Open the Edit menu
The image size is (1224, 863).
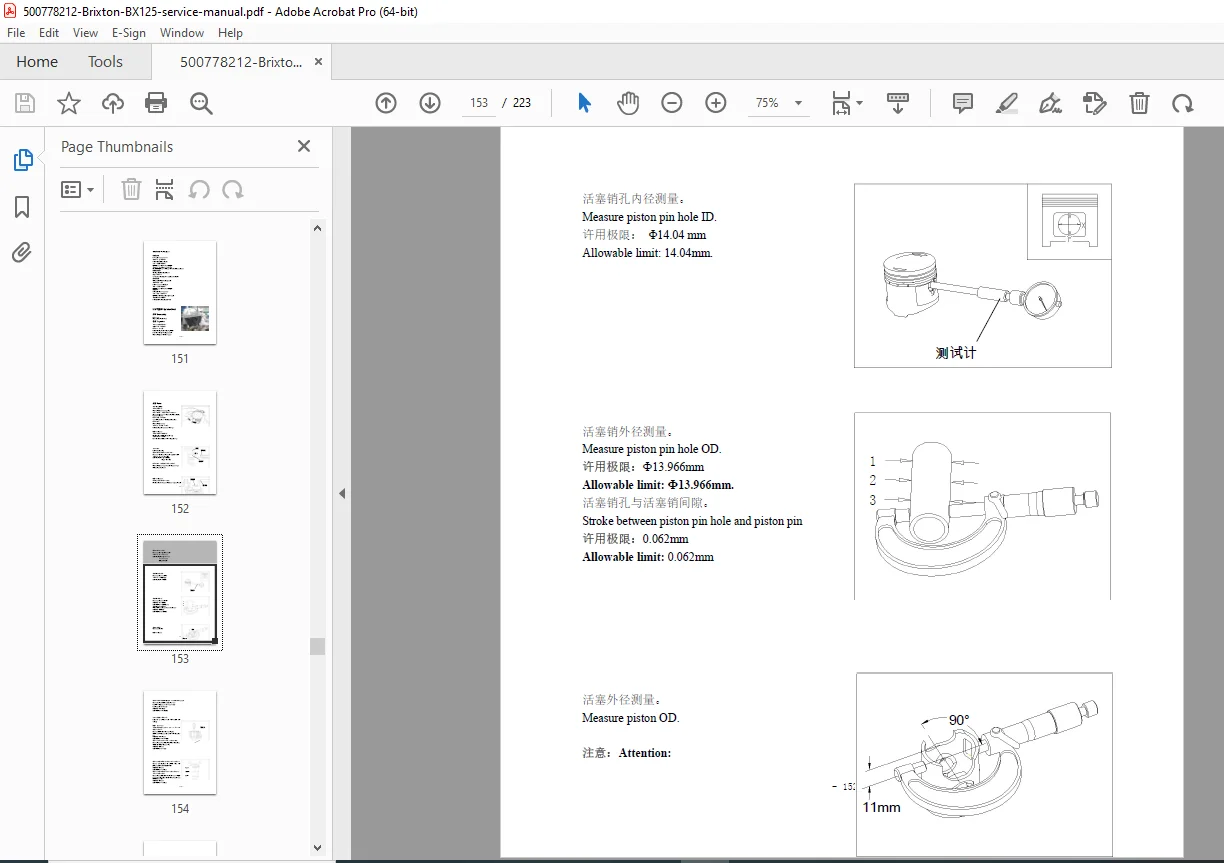49,32
